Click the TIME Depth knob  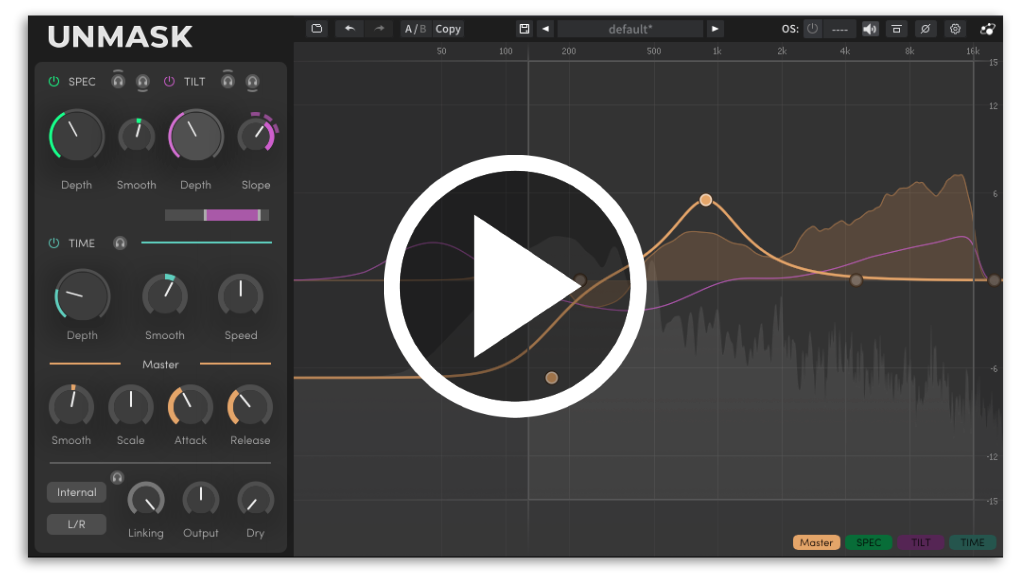pos(82,295)
